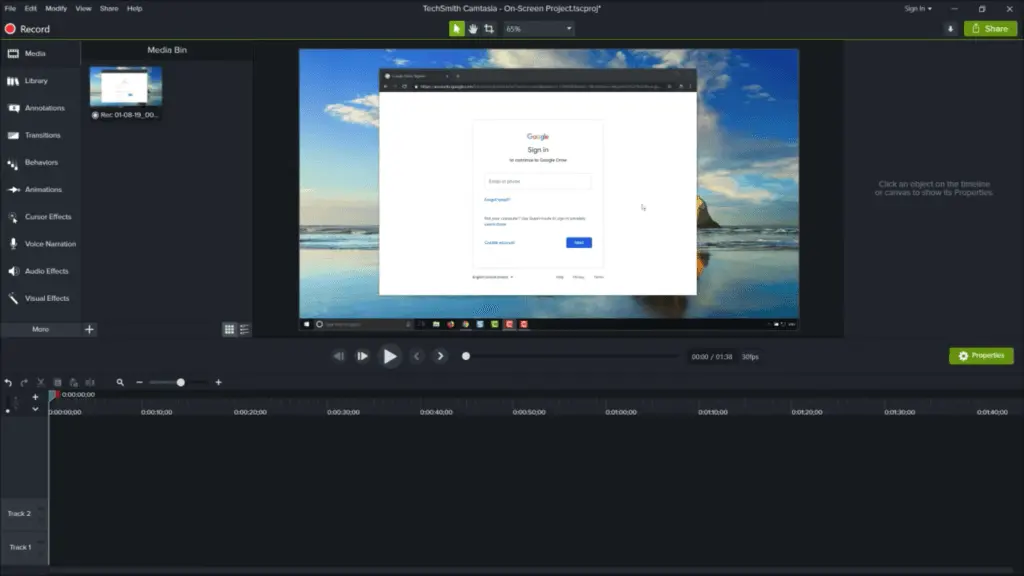Click the Paste icon in timeline toolbar
The image size is (1024, 576).
pos(74,383)
